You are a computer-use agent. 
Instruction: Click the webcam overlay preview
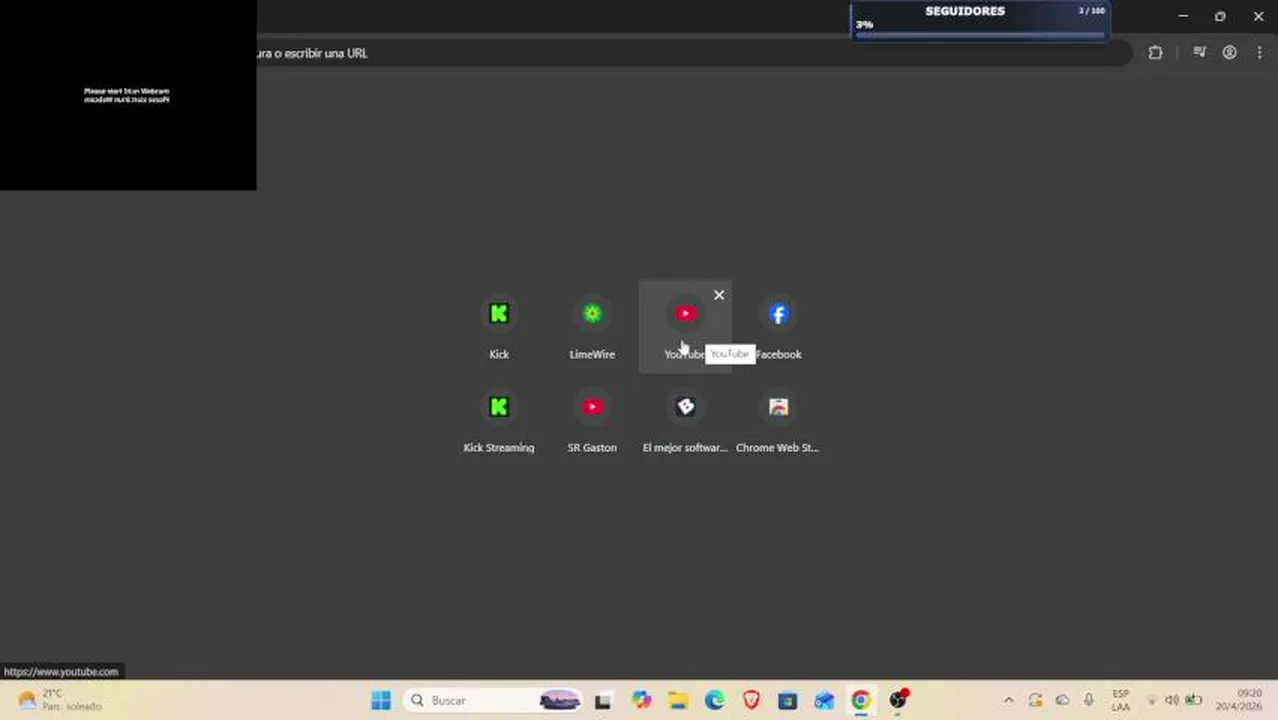[x=128, y=95]
